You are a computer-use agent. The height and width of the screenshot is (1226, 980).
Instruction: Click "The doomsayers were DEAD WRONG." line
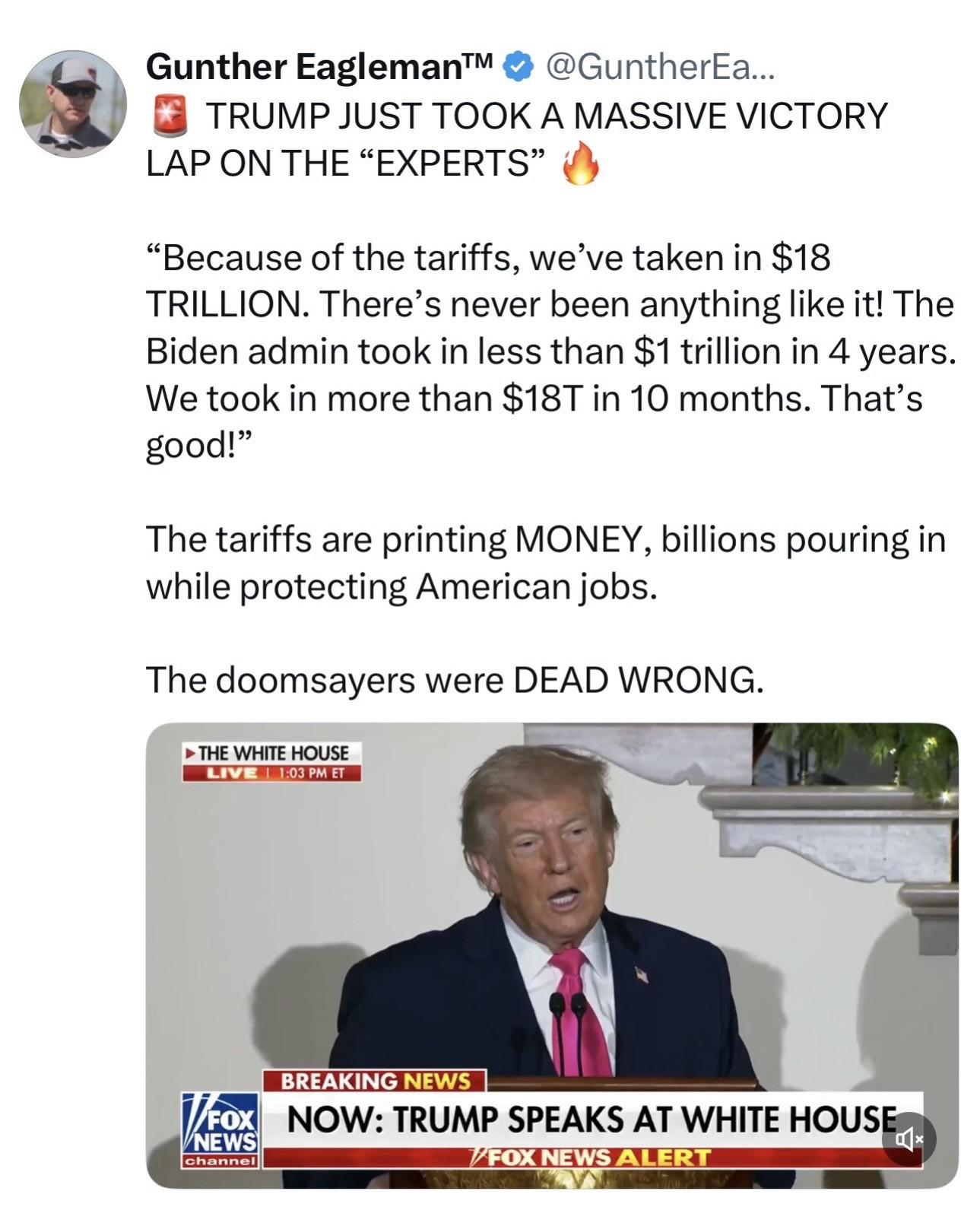pos(455,680)
